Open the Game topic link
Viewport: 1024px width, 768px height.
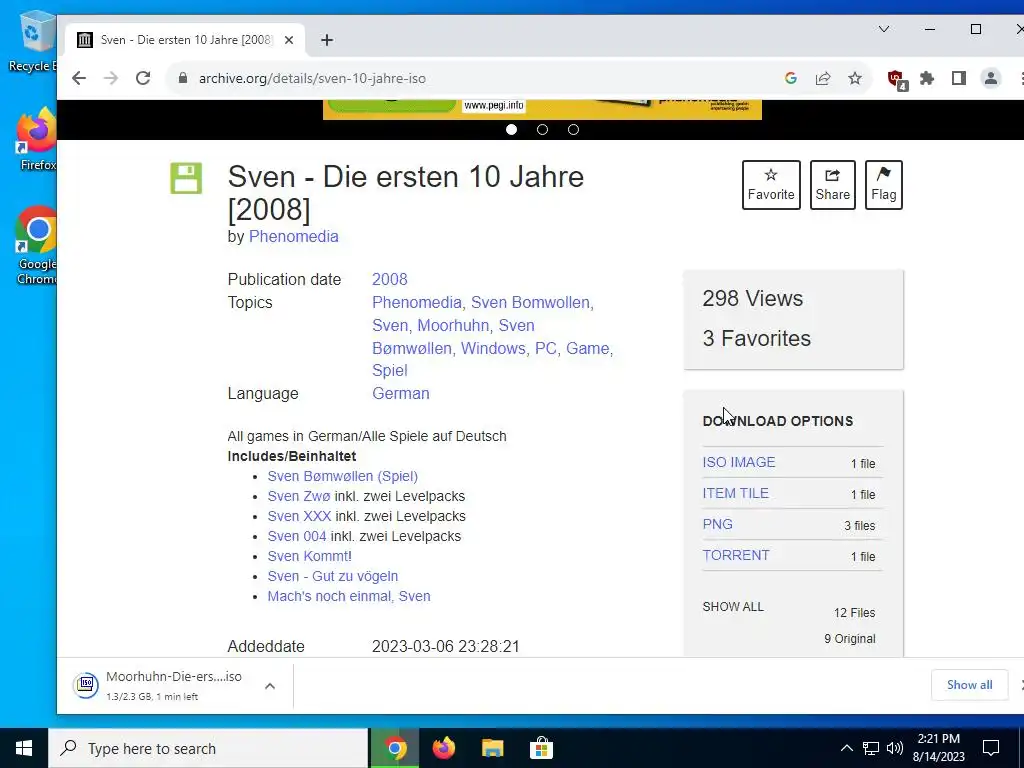coord(587,348)
